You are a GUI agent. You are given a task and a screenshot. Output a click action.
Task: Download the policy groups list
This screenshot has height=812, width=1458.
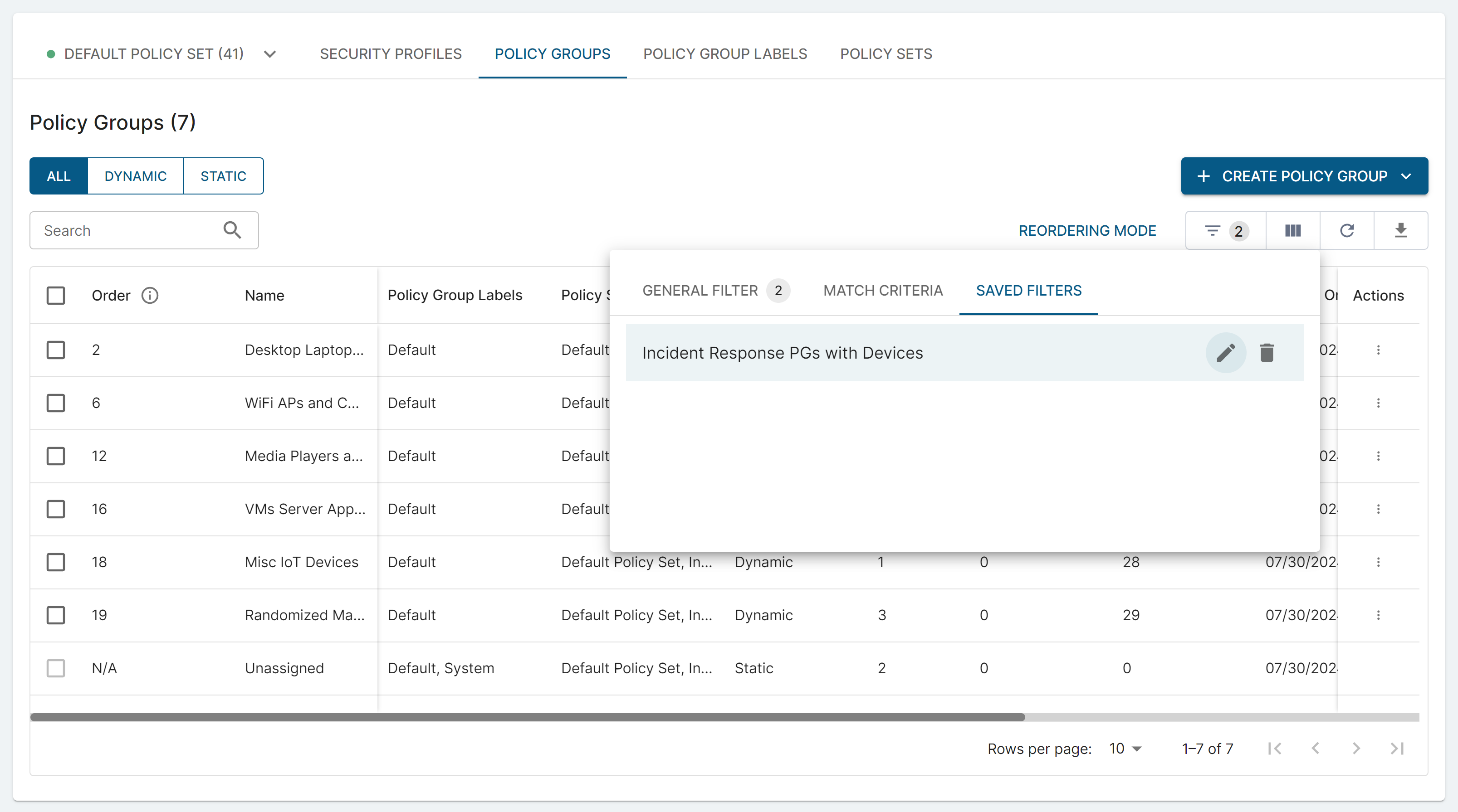tap(1400, 230)
